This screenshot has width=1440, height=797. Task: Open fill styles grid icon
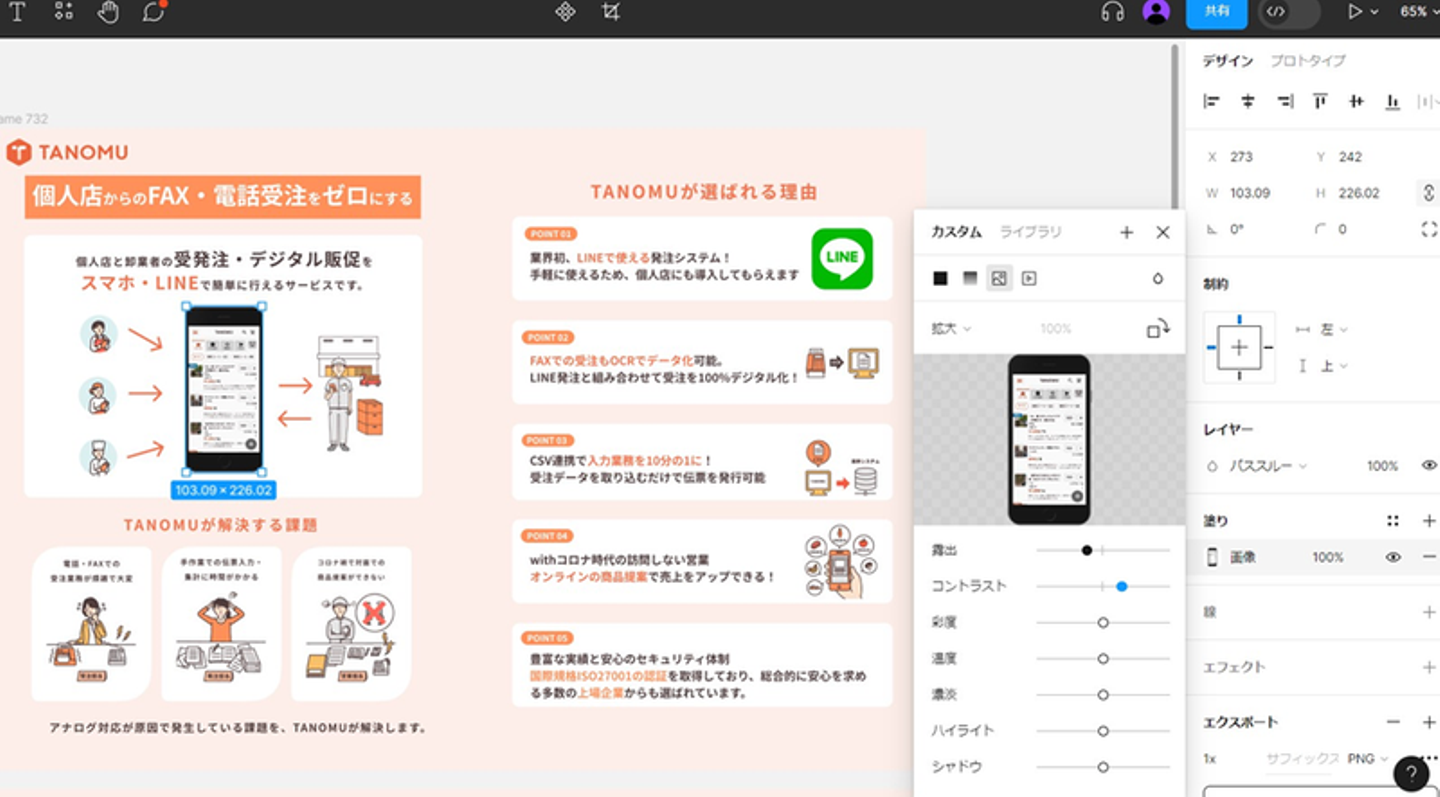tap(1392, 521)
